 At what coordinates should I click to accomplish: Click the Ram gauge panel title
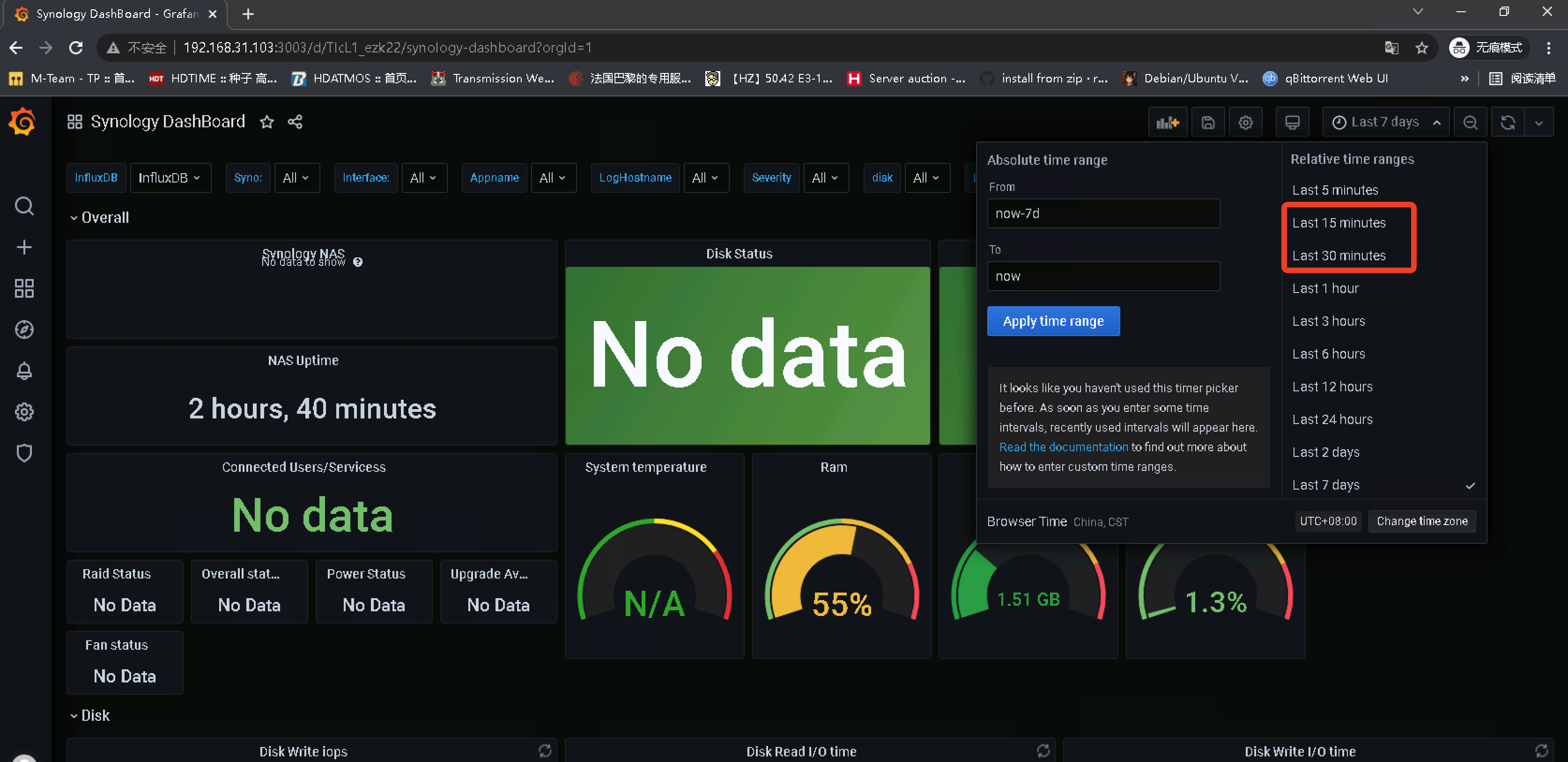(x=833, y=467)
